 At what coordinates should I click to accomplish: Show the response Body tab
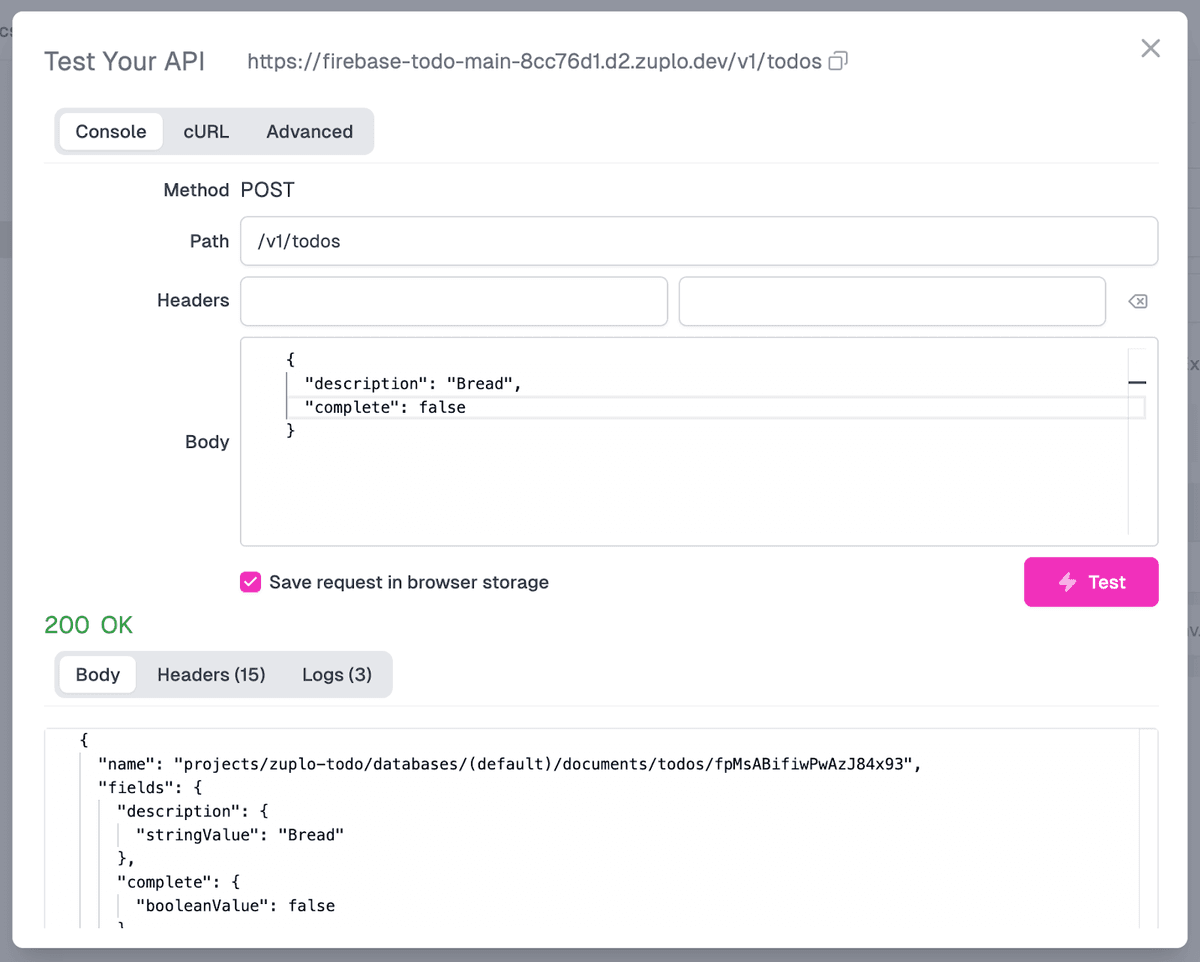pos(98,674)
